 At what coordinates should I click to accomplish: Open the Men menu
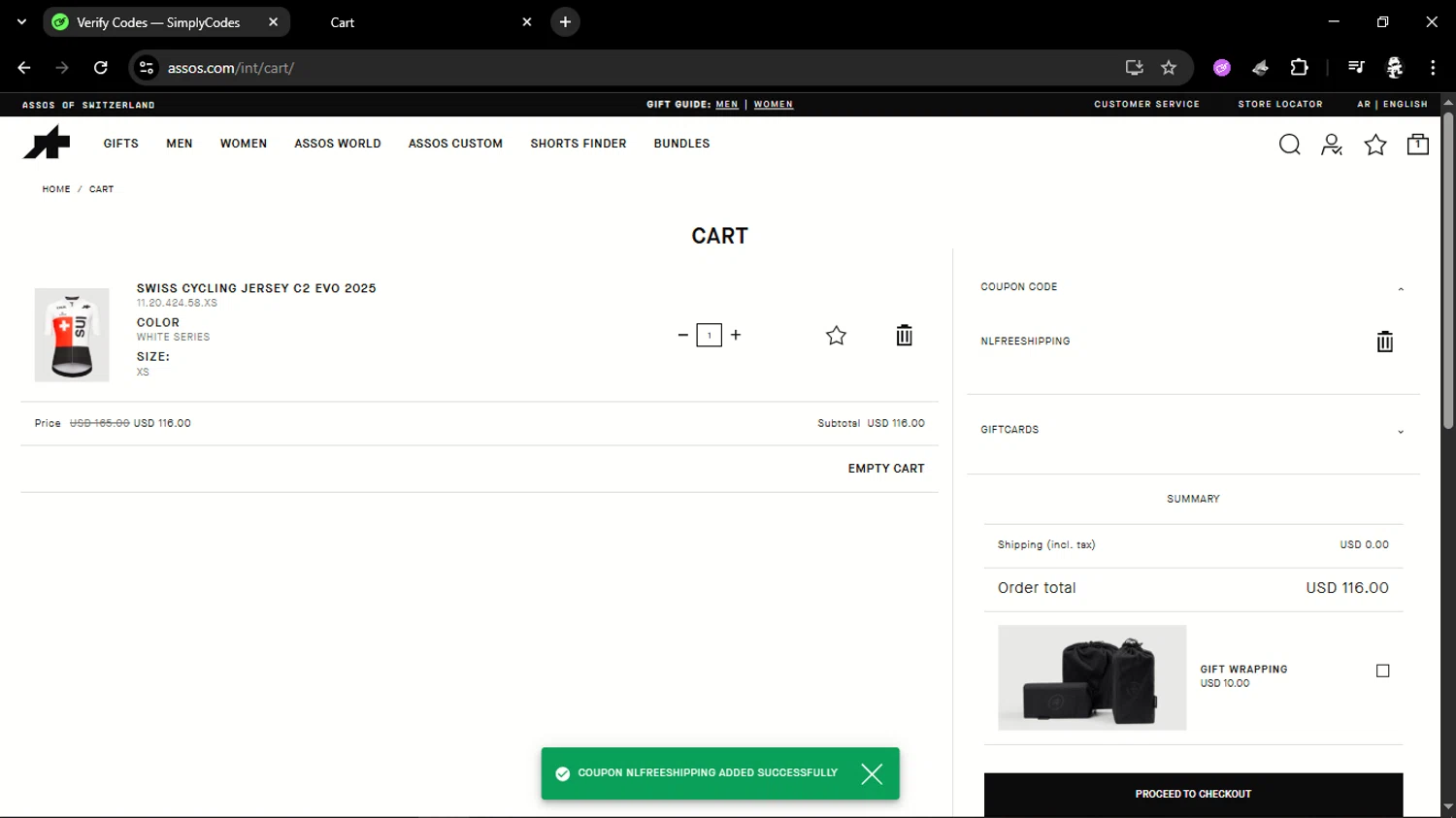pos(180,144)
